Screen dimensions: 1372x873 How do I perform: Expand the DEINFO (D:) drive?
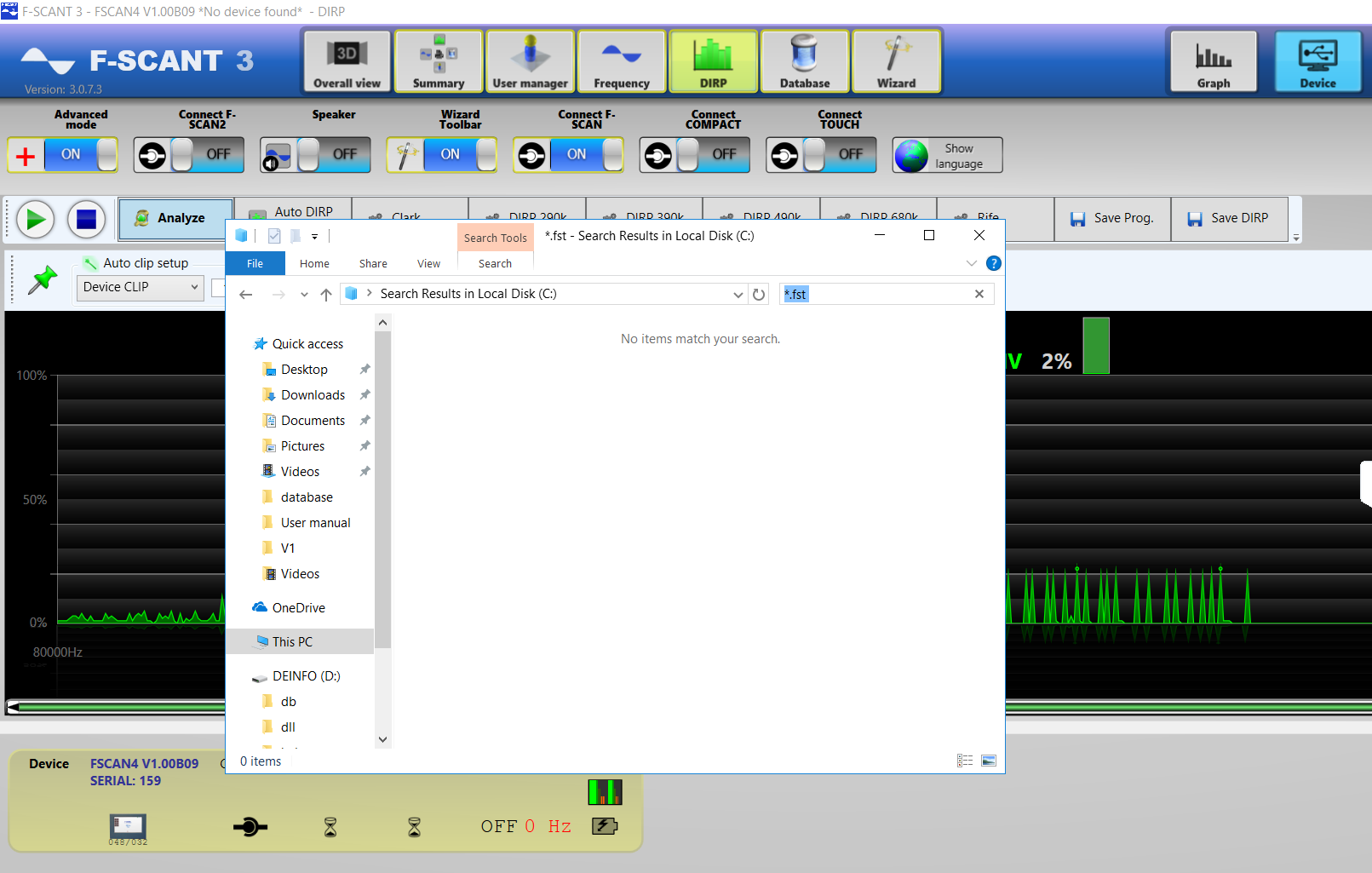[305, 675]
